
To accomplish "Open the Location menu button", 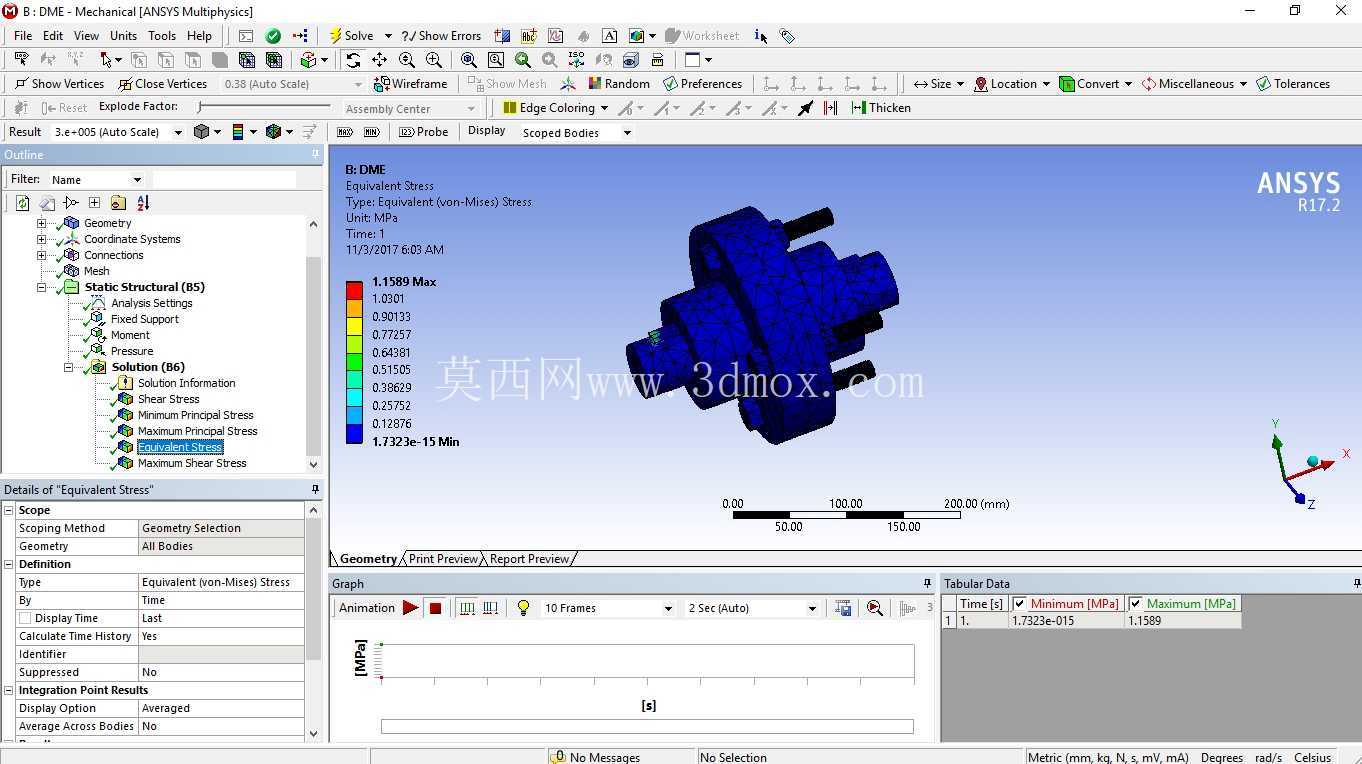I will 1012,84.
